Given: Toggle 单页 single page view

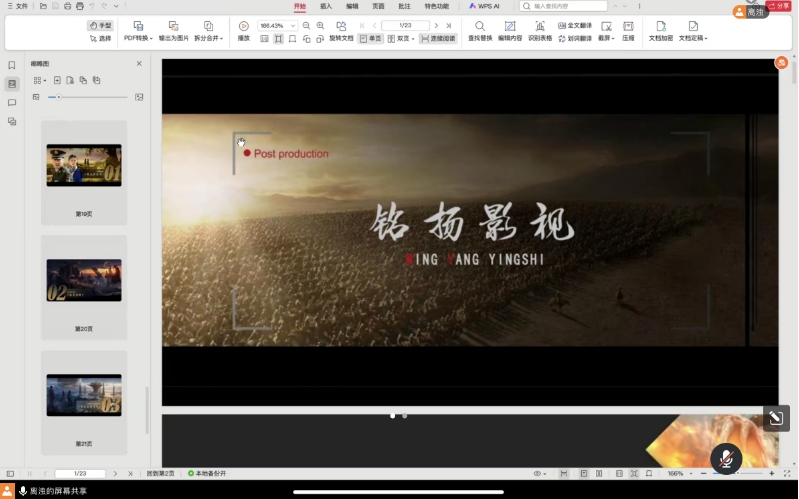Looking at the screenshot, I should click(x=371, y=38).
